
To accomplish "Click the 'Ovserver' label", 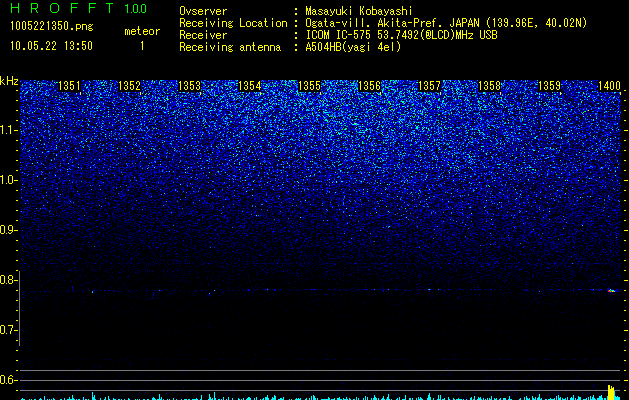I will click(203, 11).
